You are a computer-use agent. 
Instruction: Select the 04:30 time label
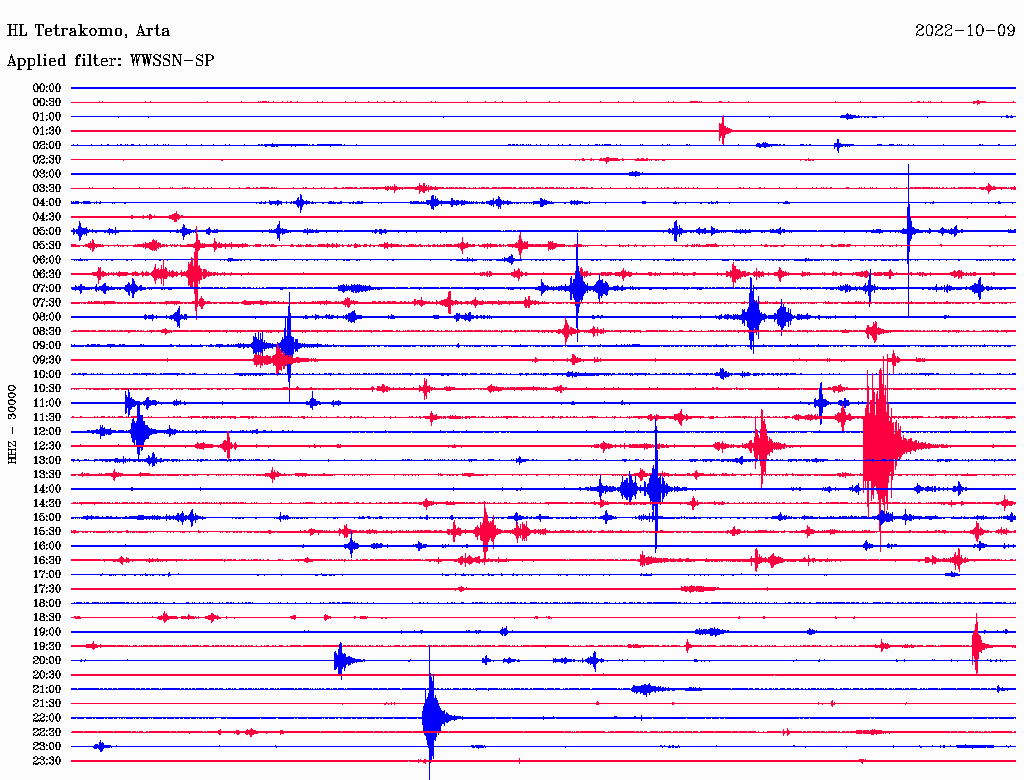click(47, 217)
